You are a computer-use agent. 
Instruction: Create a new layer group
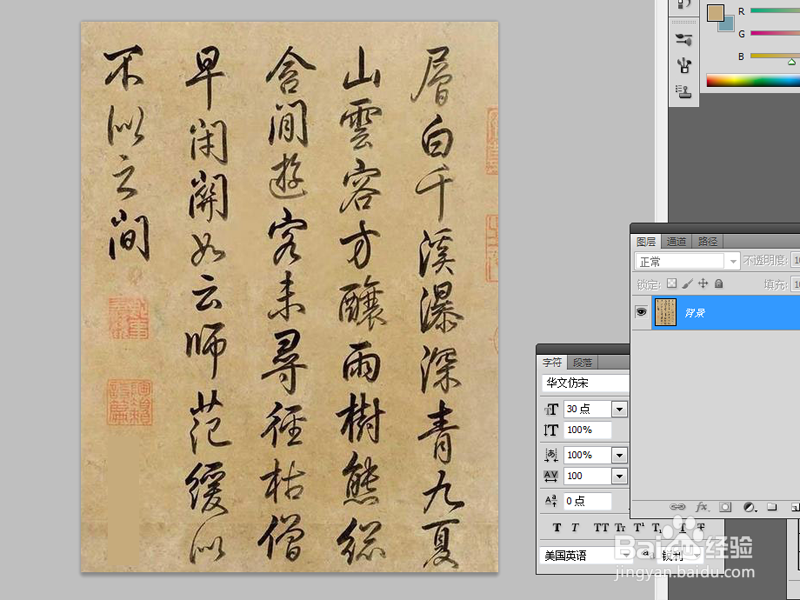point(772,507)
